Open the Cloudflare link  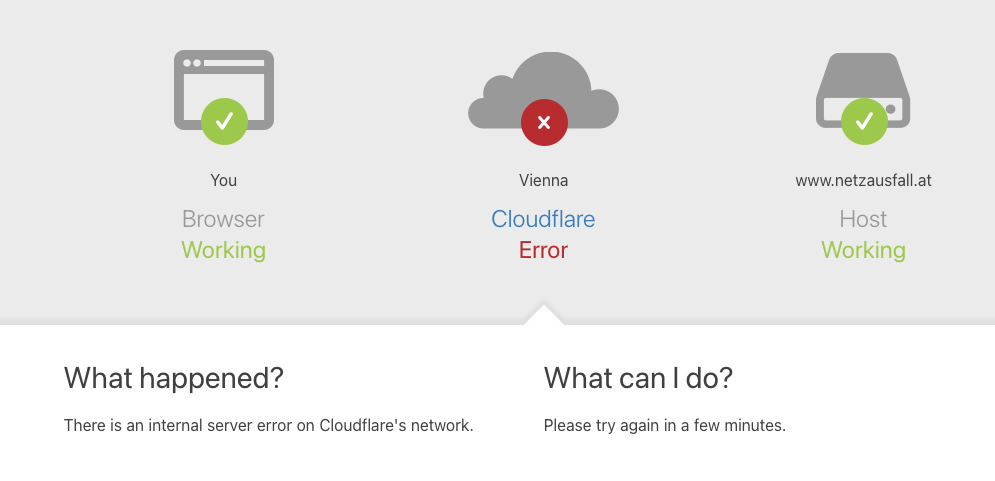coord(543,219)
